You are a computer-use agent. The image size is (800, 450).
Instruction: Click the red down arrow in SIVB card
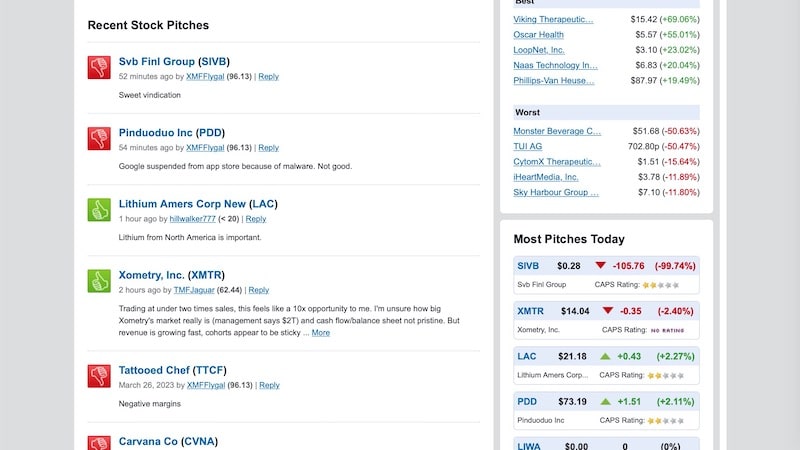601,265
